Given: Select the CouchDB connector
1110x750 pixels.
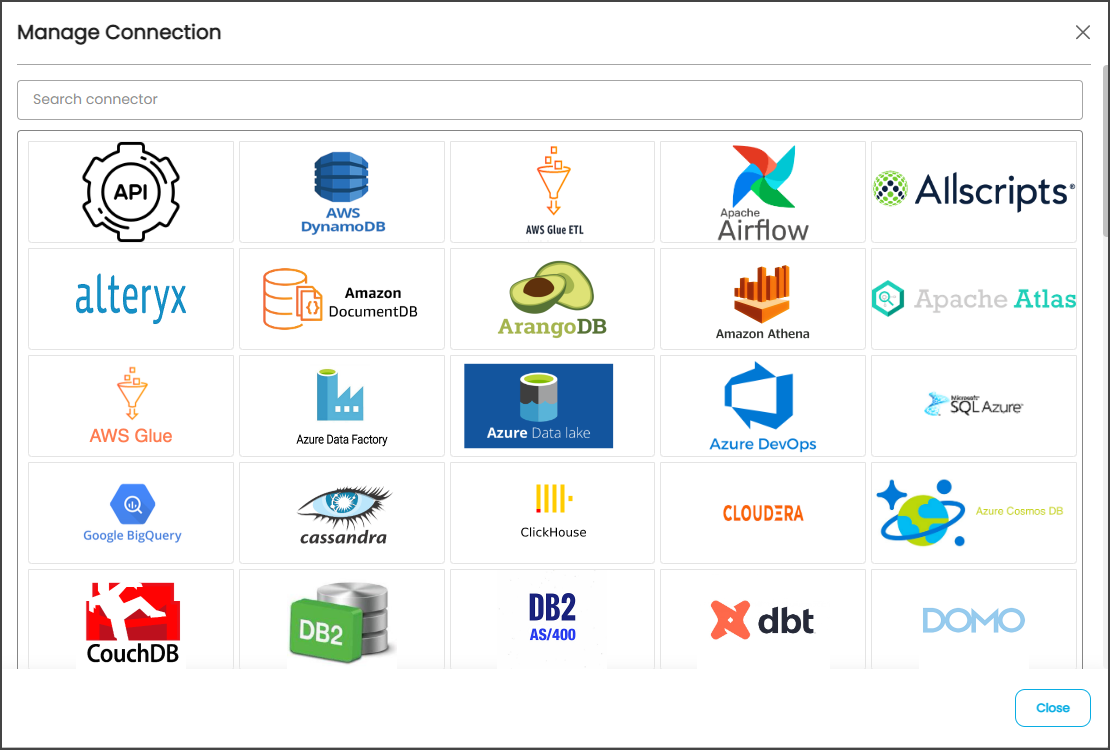Looking at the screenshot, I should pyautogui.click(x=131, y=620).
